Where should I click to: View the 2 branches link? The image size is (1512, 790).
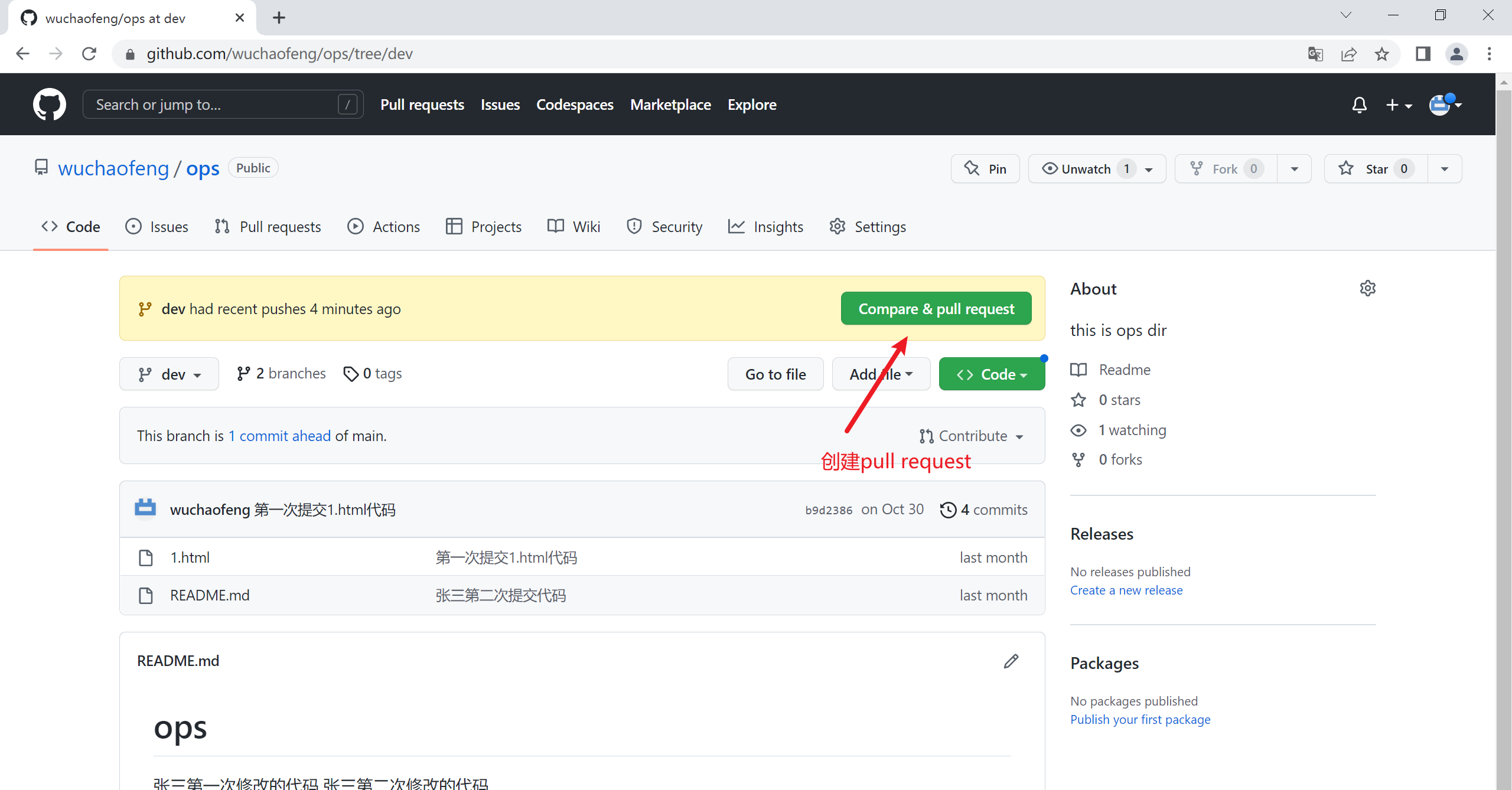pos(281,374)
